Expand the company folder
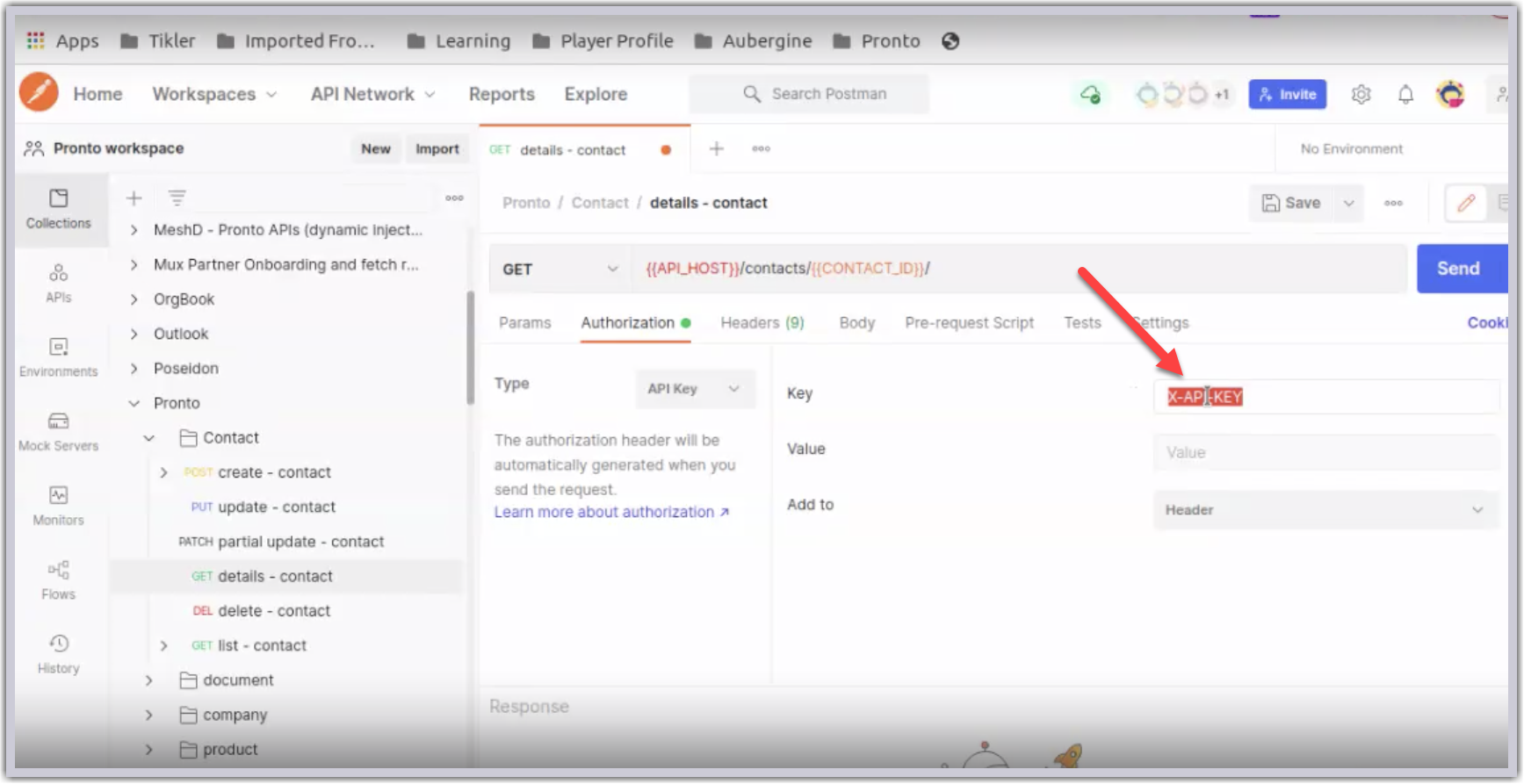The width and height of the screenshot is (1524, 784). point(148,715)
